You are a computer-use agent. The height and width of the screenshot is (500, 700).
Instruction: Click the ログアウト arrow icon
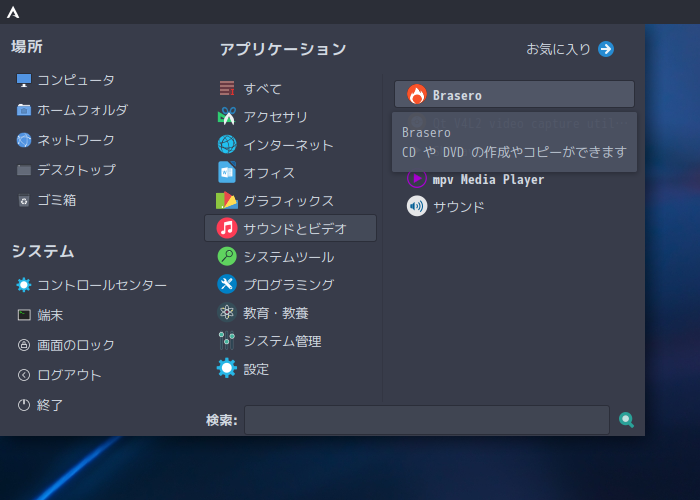pos(24,375)
